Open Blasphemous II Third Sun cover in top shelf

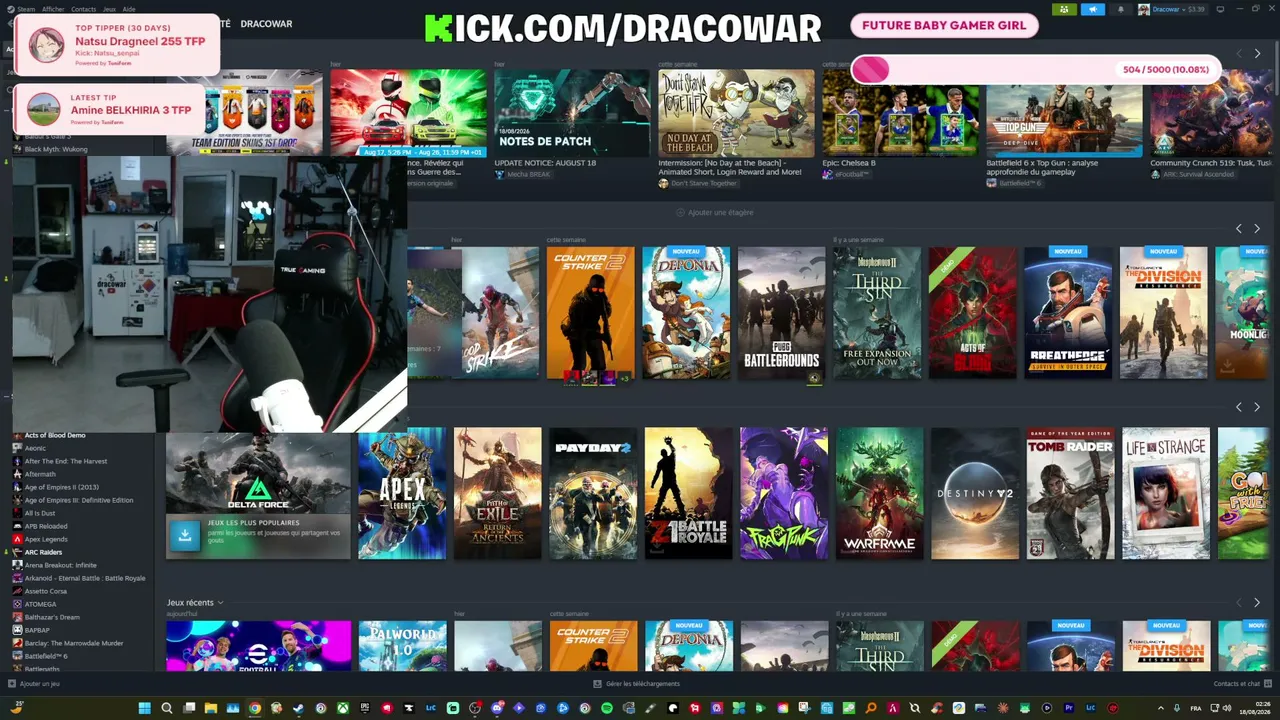[877, 313]
